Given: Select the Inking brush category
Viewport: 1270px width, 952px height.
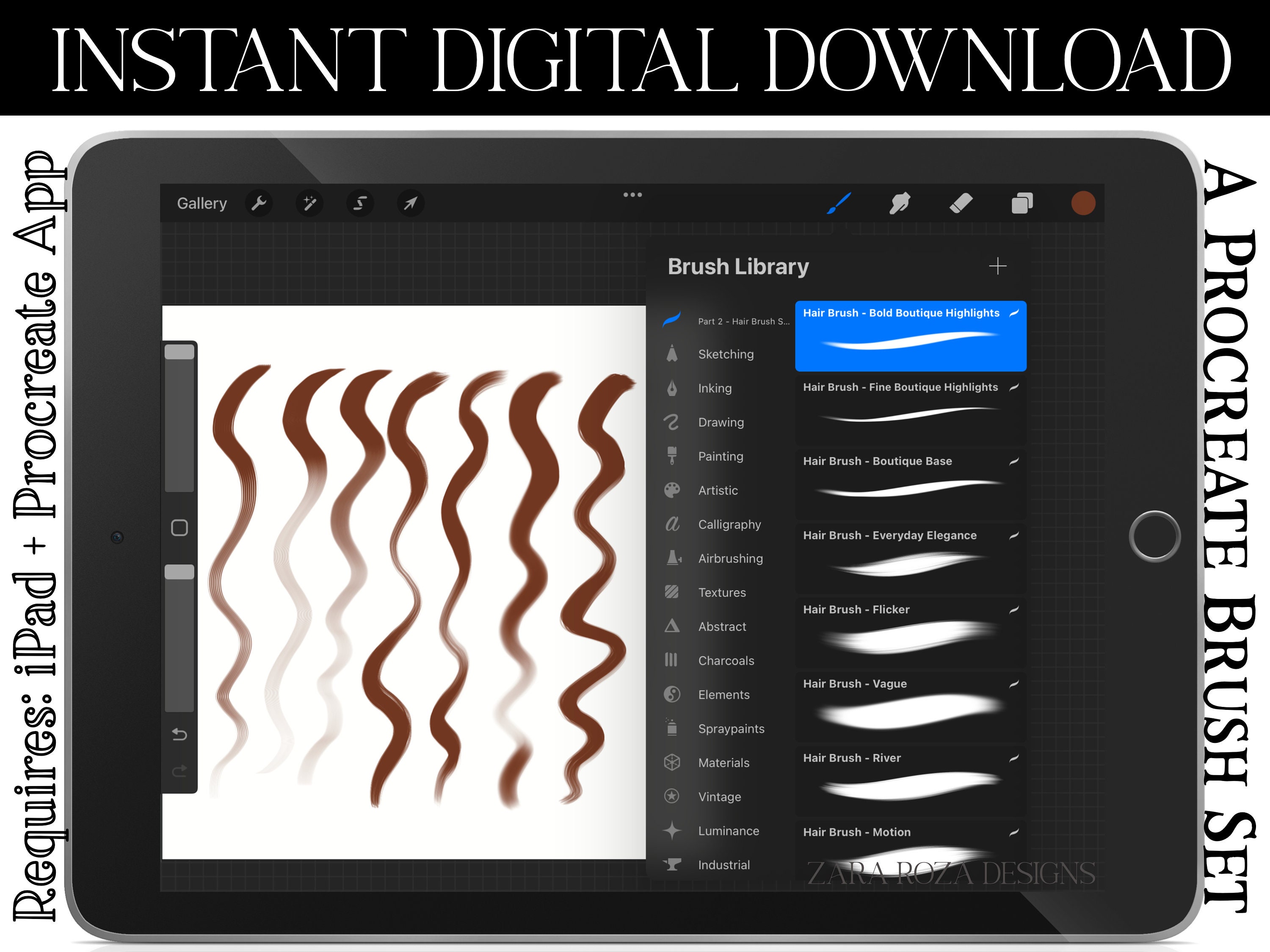Looking at the screenshot, I should click(x=714, y=388).
